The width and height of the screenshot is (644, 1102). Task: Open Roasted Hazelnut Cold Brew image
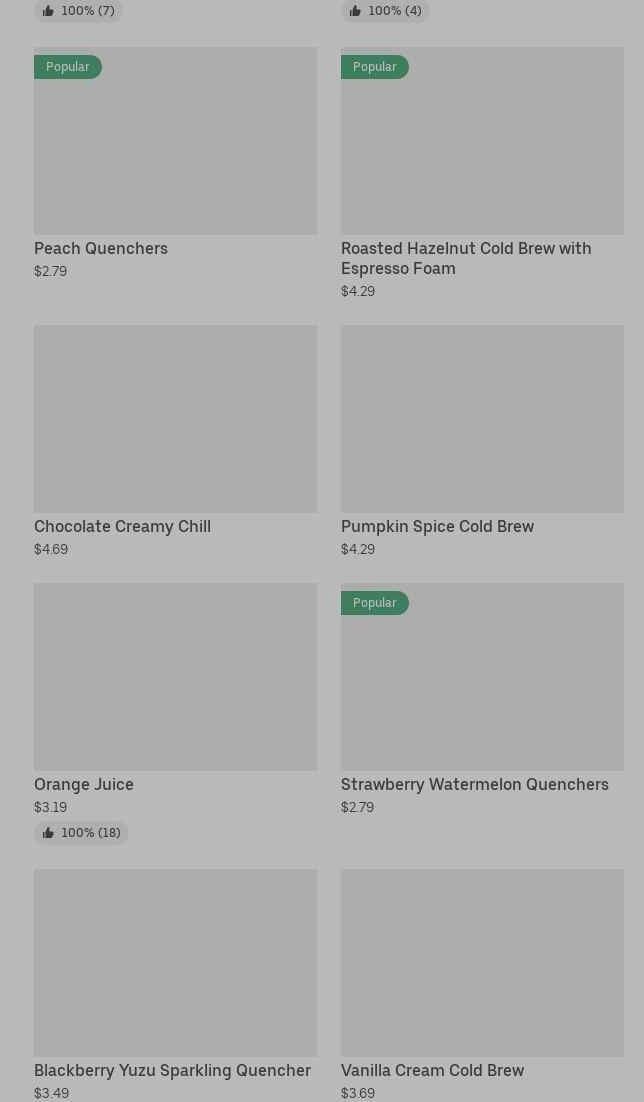(482, 141)
